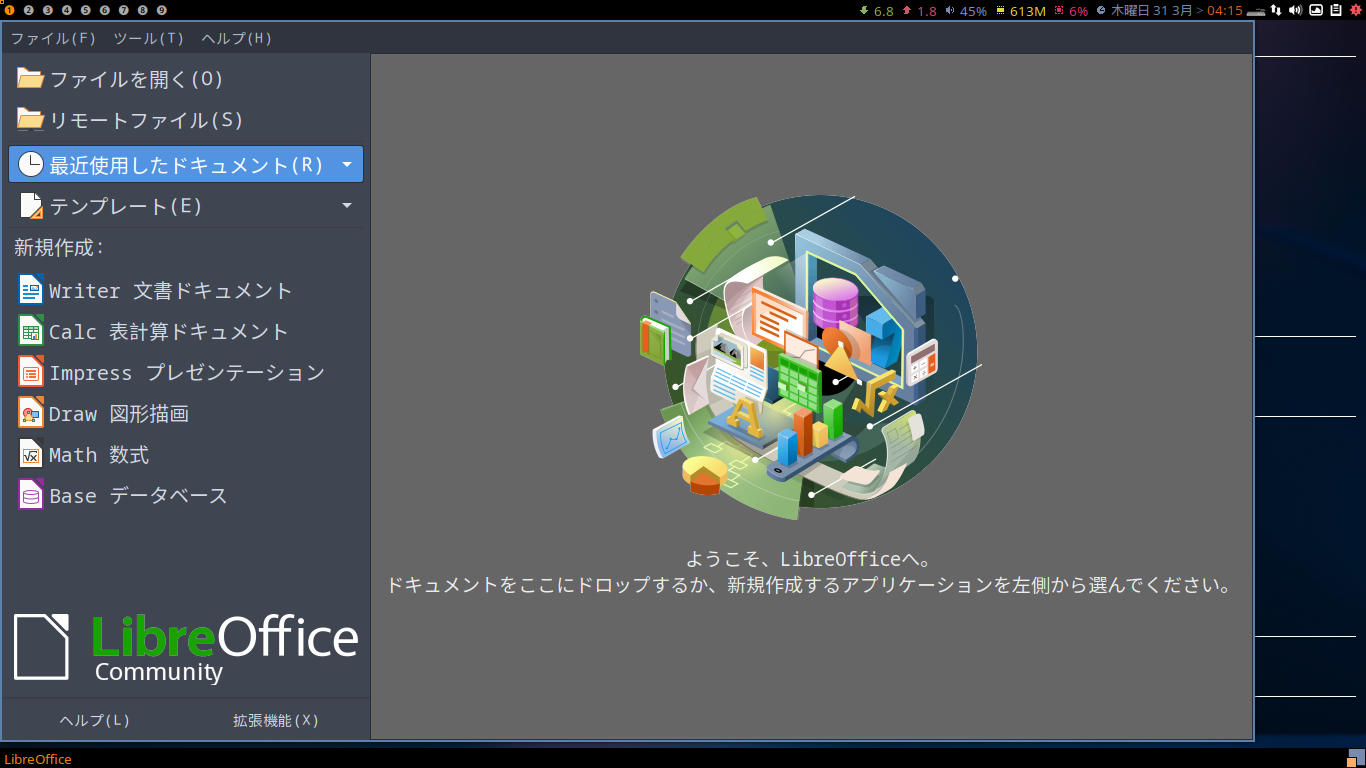Click the clock icon for recent documents

click(x=31, y=164)
